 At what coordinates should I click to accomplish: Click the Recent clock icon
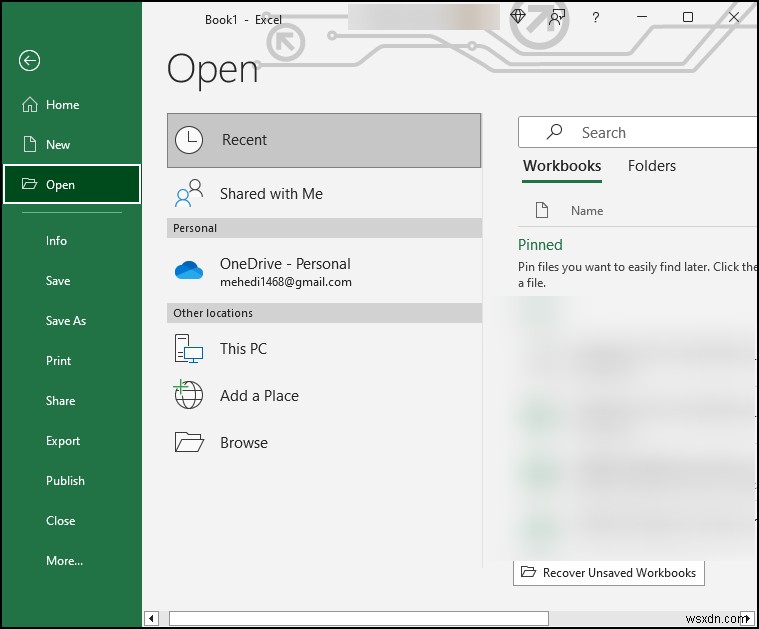[189, 140]
